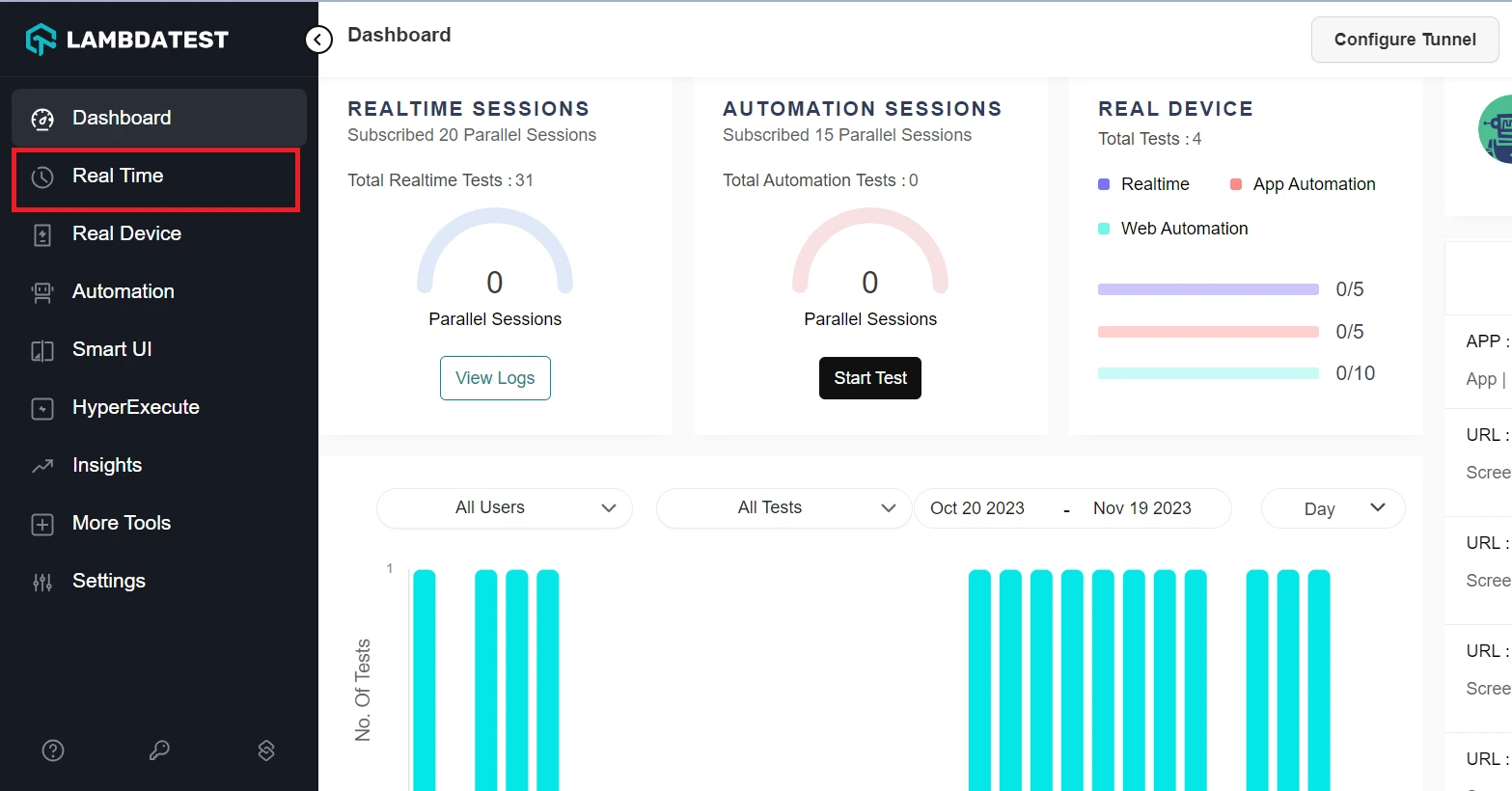Expand the All Users dropdown
This screenshot has height=791, width=1512.
(x=504, y=508)
